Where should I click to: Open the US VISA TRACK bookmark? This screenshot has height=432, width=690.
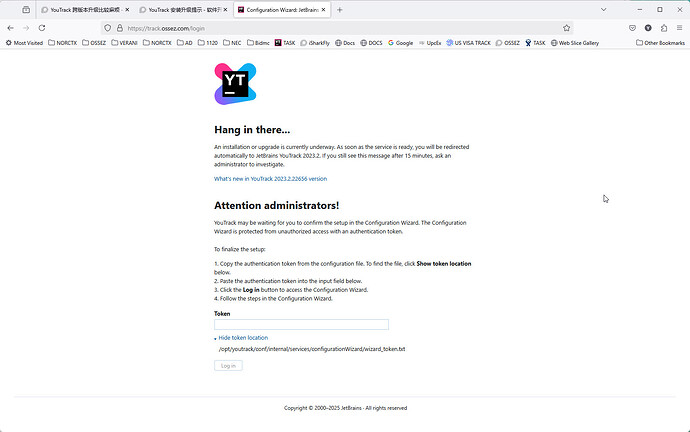click(x=469, y=43)
